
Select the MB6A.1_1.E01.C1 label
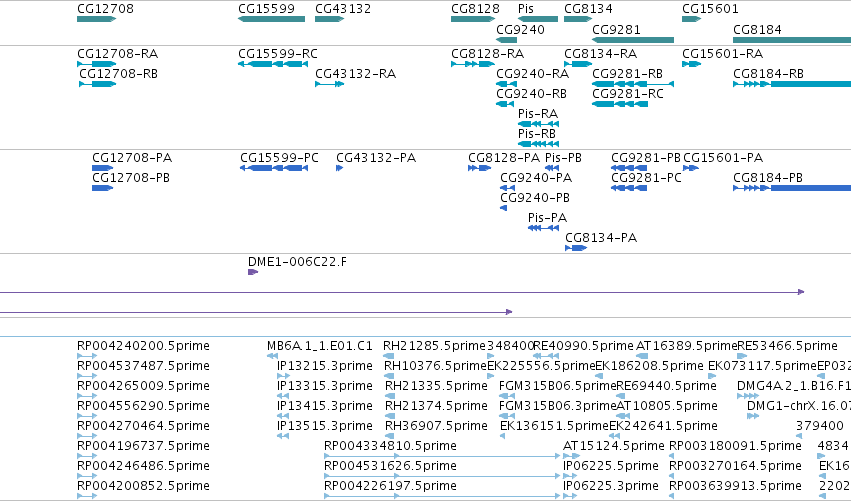[320, 346]
